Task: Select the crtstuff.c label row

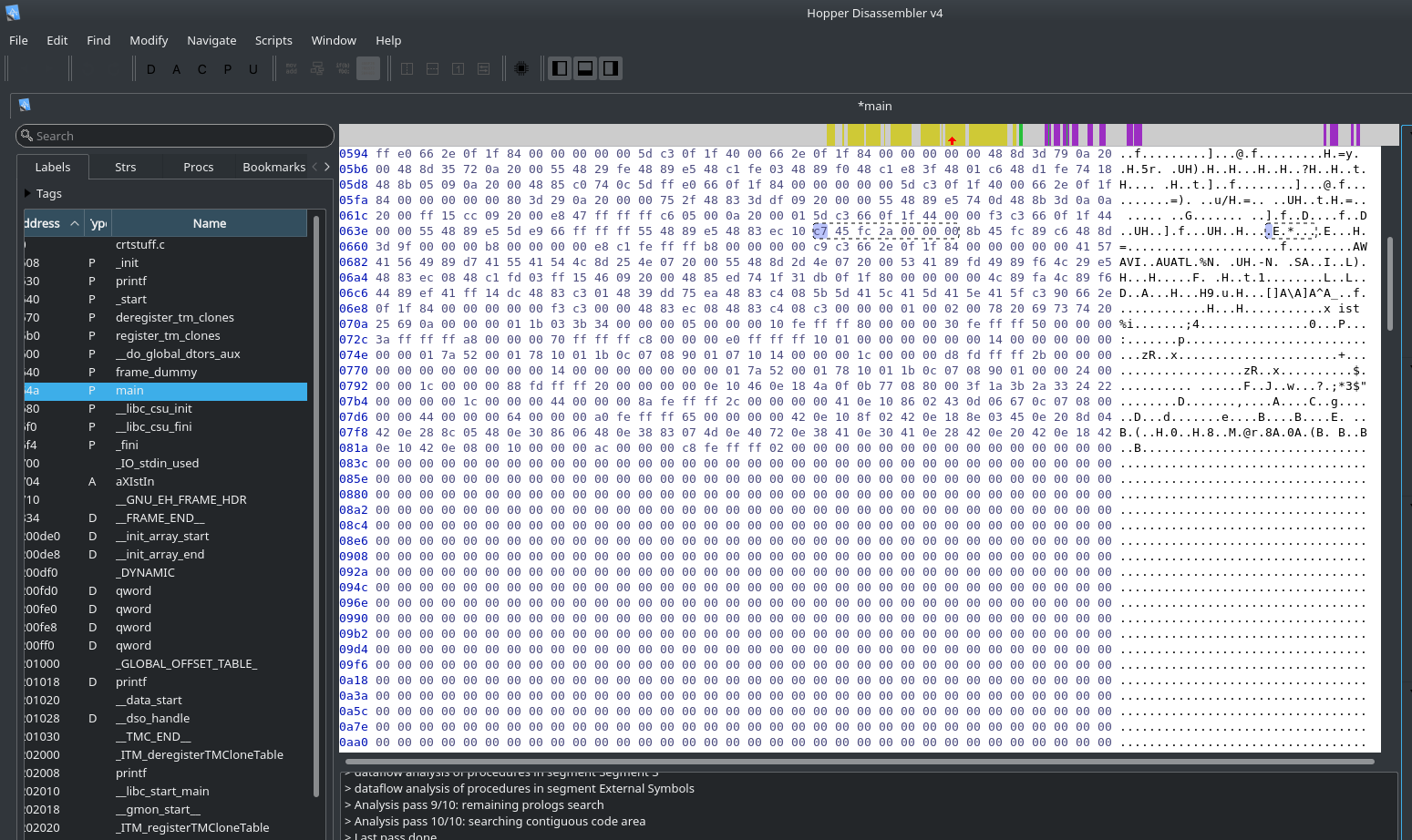Action: pyautogui.click(x=166, y=244)
